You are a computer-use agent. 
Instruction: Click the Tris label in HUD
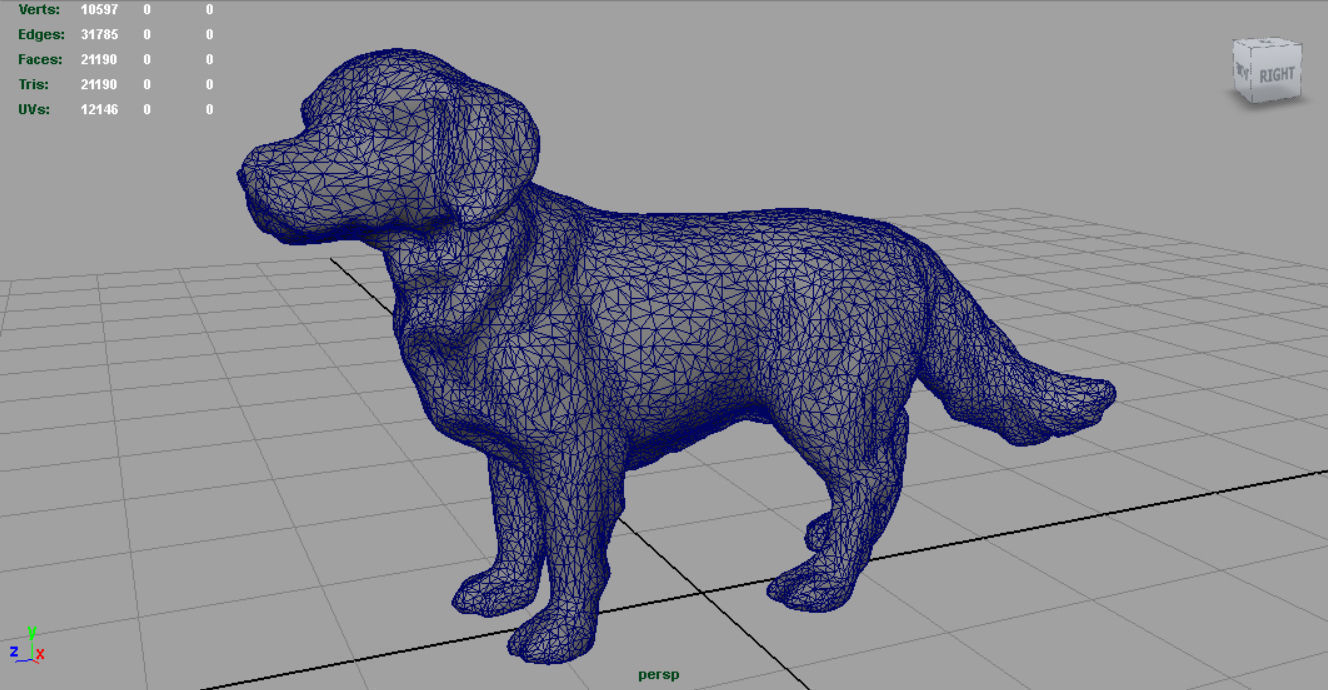(x=33, y=84)
